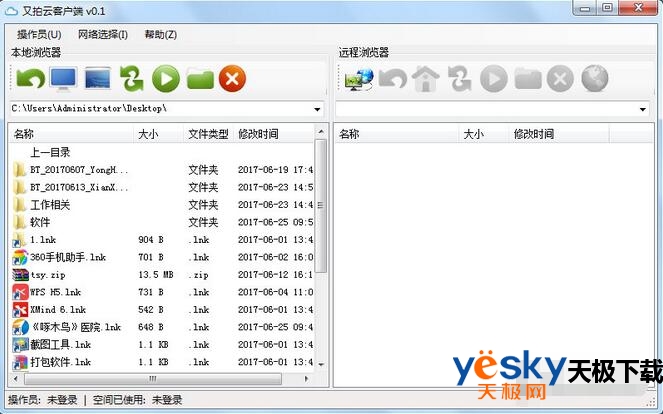This screenshot has width=663, height=414.
Task: Click the red X delete icon
Action: tap(232, 78)
